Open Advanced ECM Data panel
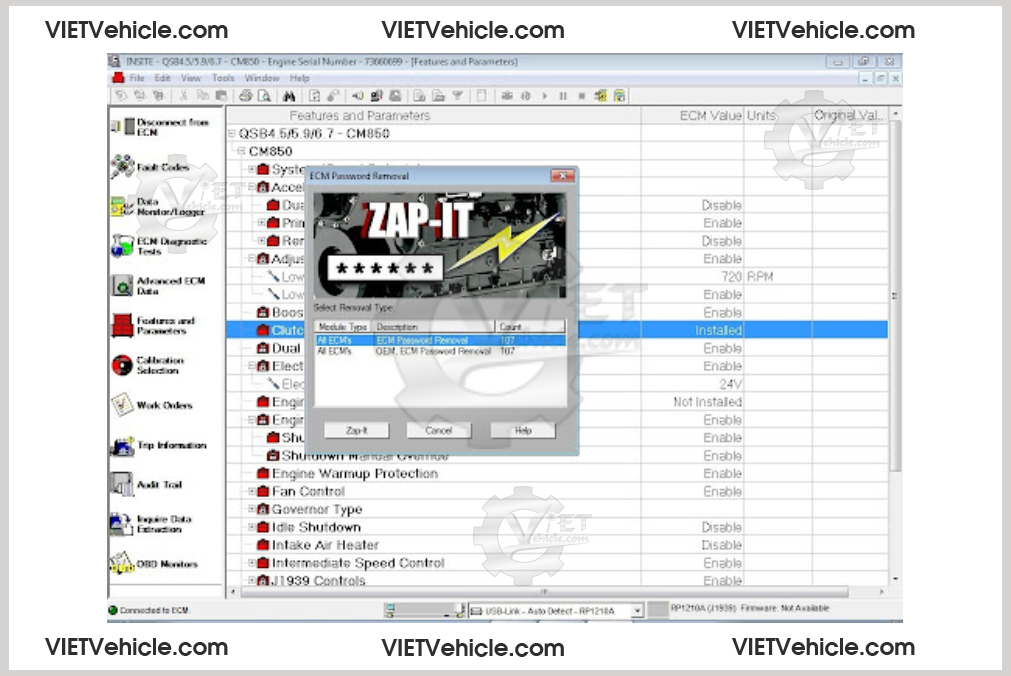 pyautogui.click(x=122, y=286)
